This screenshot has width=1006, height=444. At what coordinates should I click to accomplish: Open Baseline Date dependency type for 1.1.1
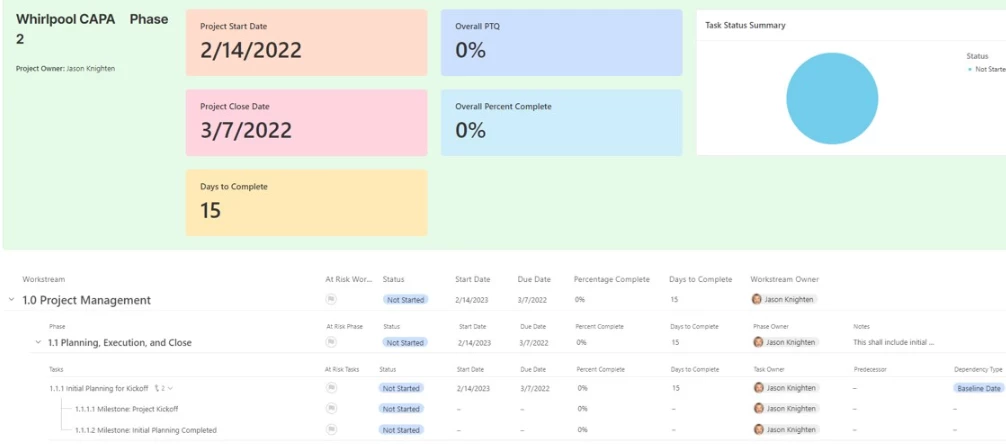(978, 388)
